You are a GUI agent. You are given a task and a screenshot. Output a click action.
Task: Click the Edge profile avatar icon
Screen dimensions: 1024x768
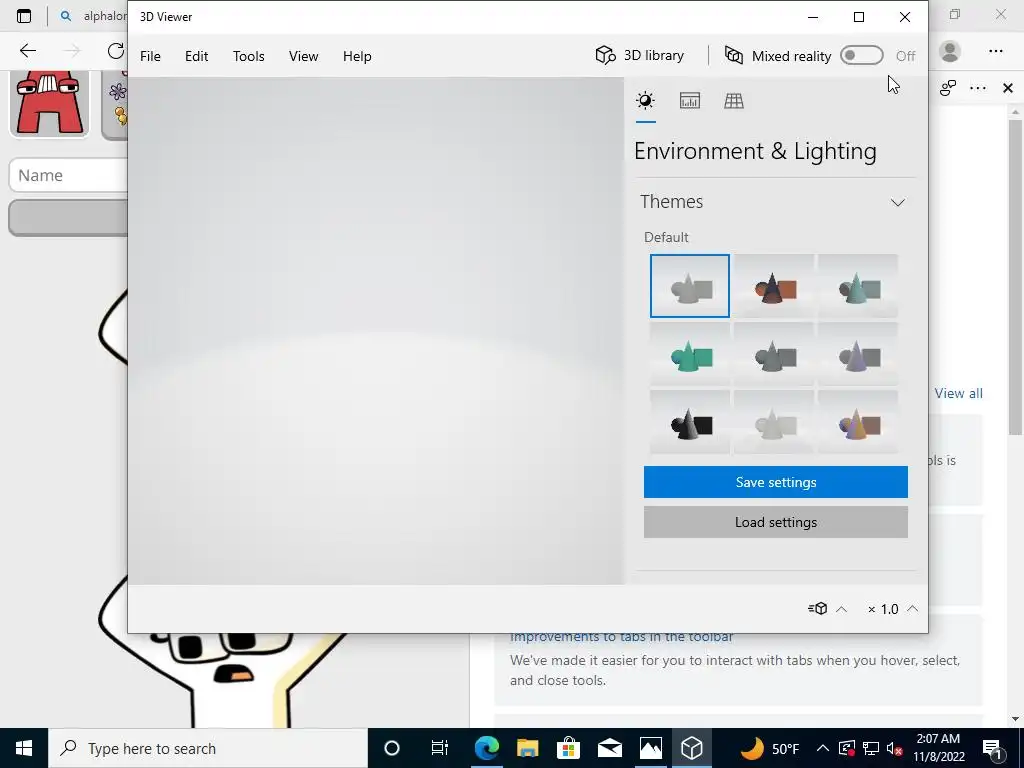pyautogui.click(x=950, y=51)
